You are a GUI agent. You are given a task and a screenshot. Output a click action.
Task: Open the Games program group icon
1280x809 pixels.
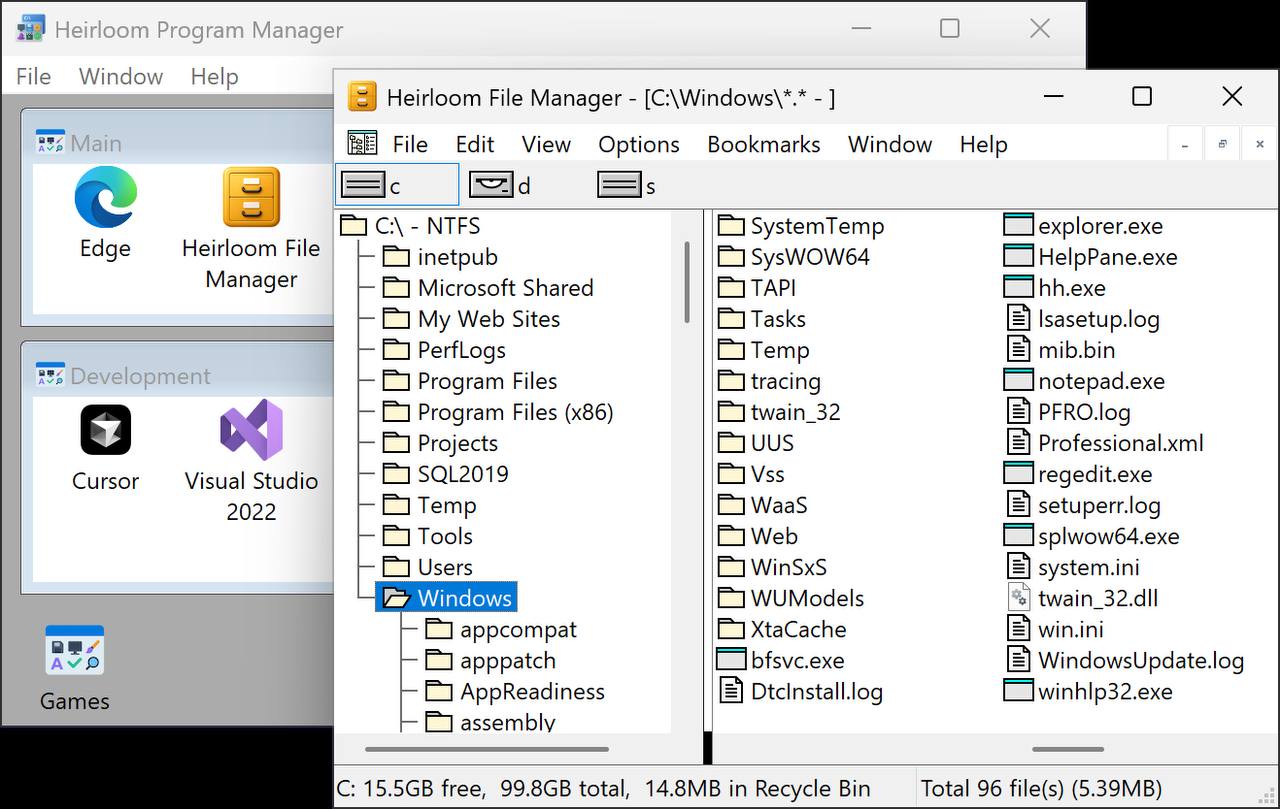tap(74, 651)
